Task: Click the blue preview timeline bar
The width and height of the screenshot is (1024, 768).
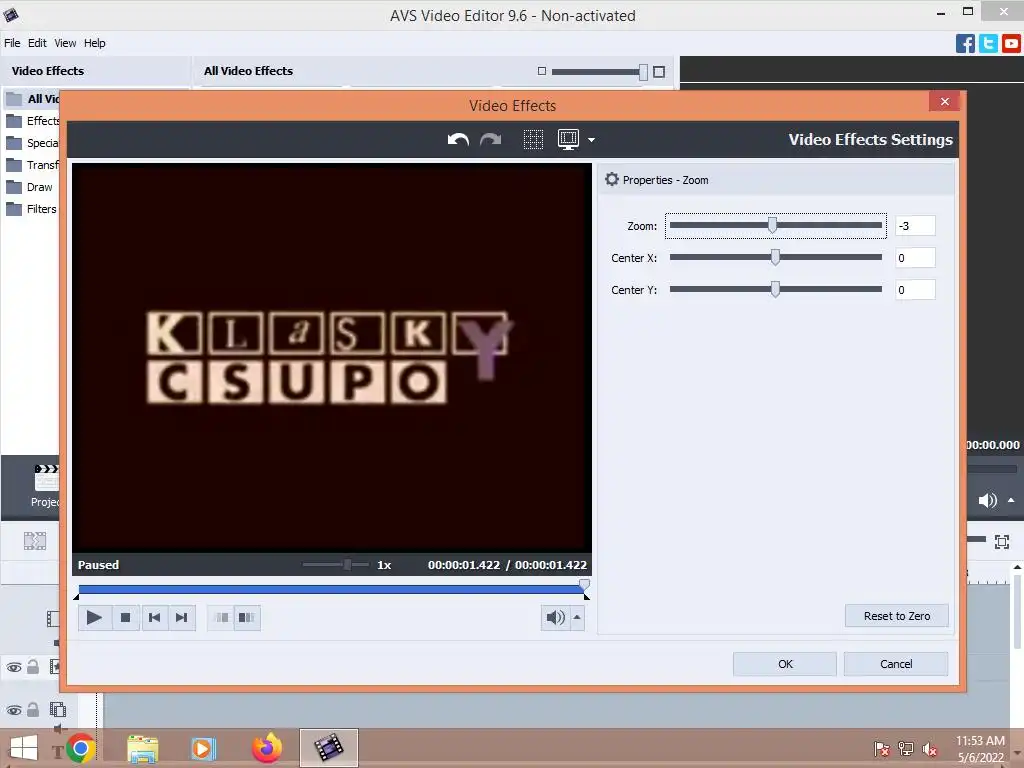Action: click(330, 589)
